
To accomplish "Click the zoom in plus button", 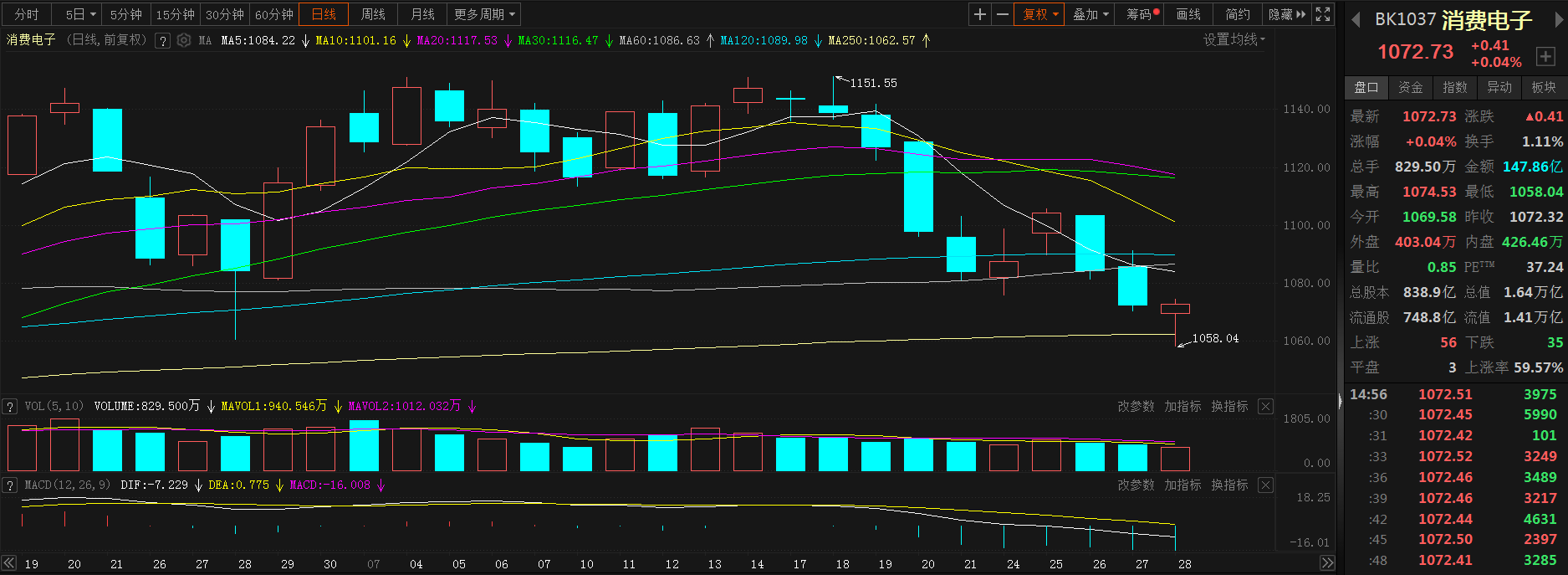I will [x=980, y=14].
